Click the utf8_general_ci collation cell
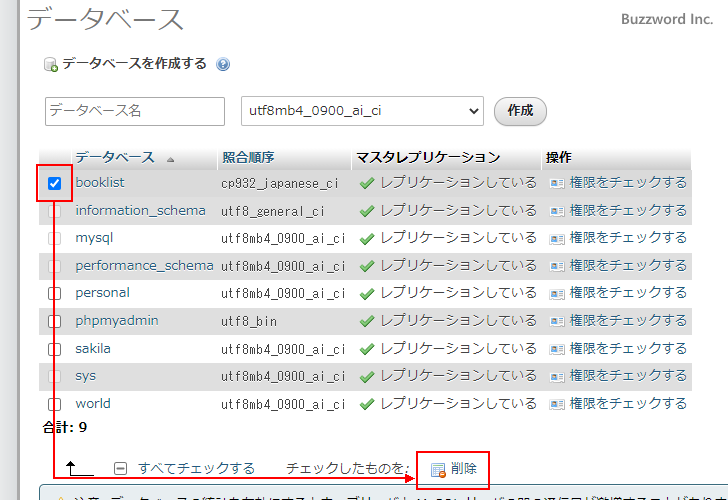Viewport: 728px width, 500px height. [x=273, y=211]
